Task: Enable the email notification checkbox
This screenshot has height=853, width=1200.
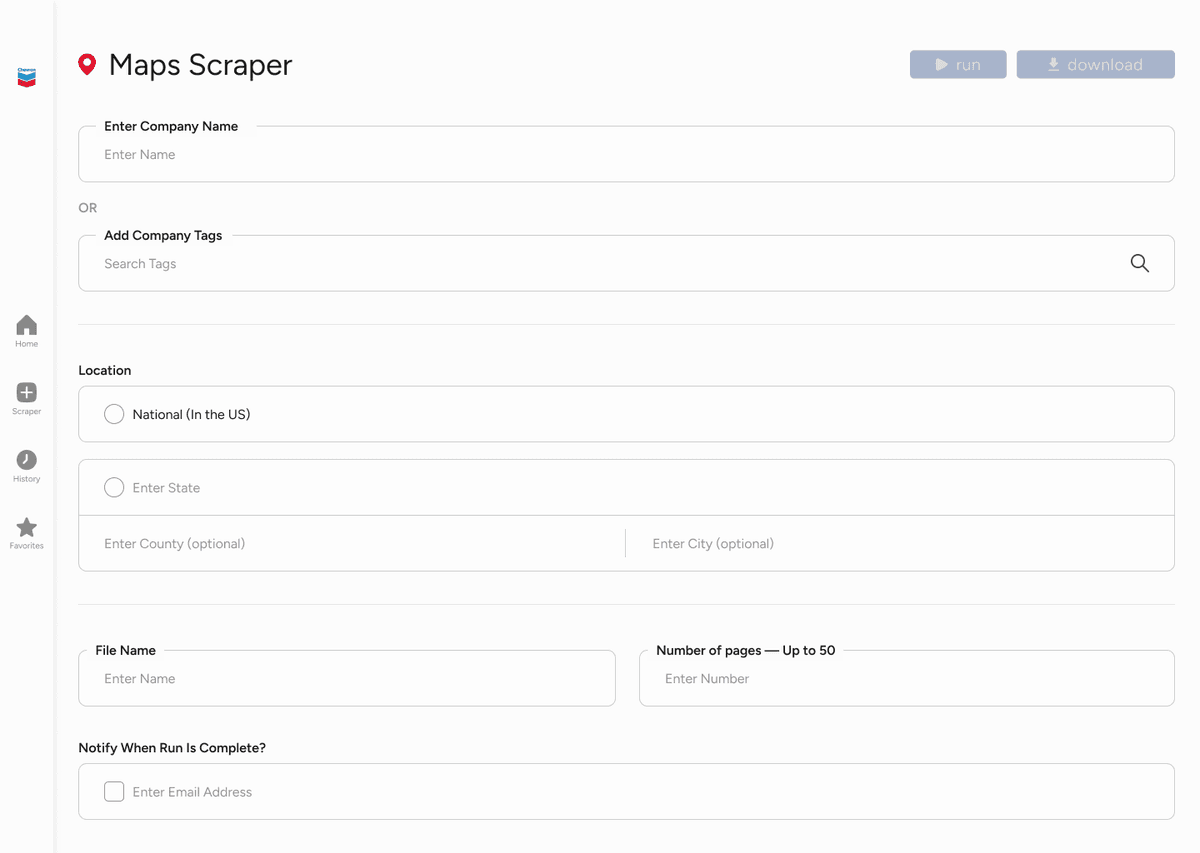Action: click(113, 790)
